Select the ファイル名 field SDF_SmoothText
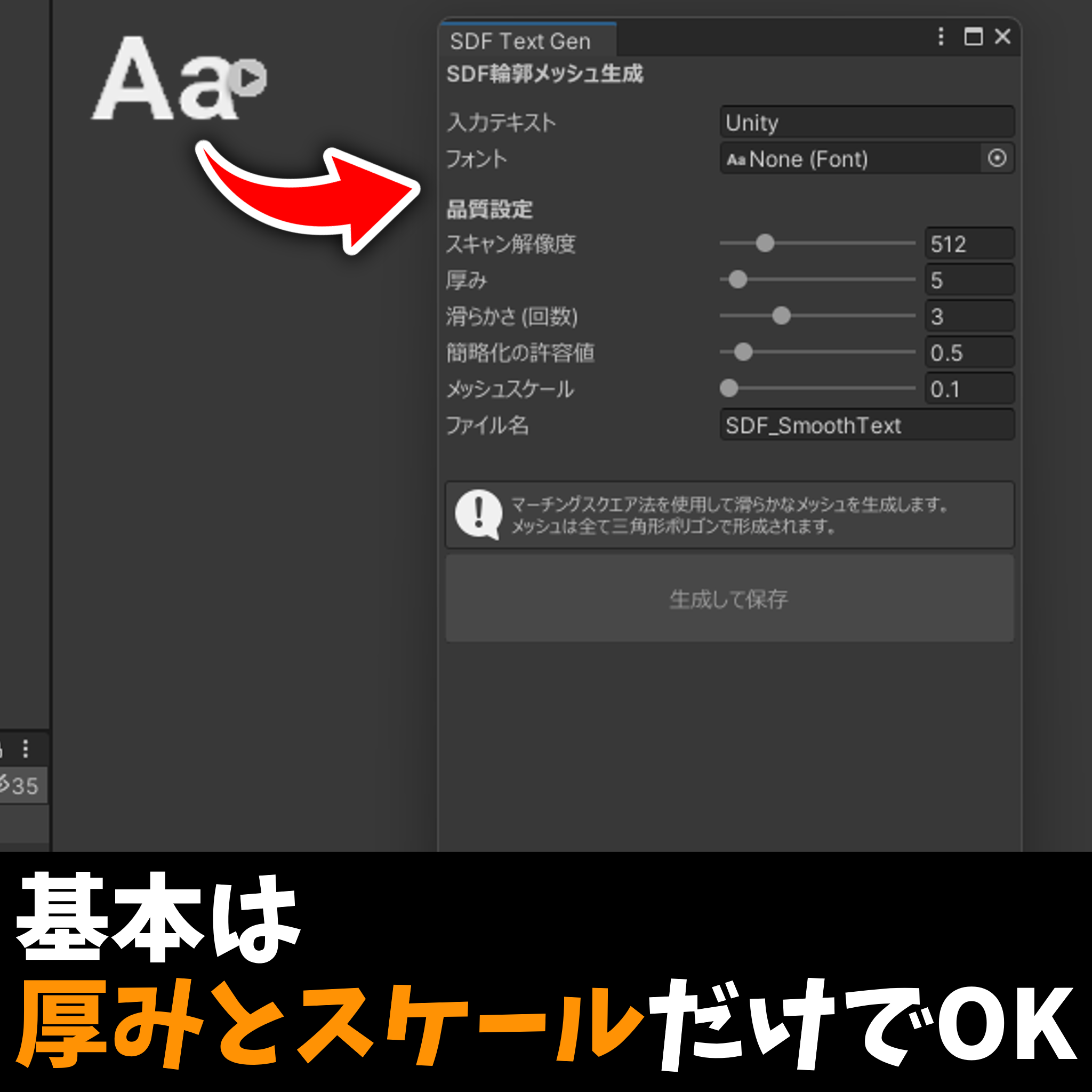This screenshot has height=1092, width=1092. (x=866, y=425)
